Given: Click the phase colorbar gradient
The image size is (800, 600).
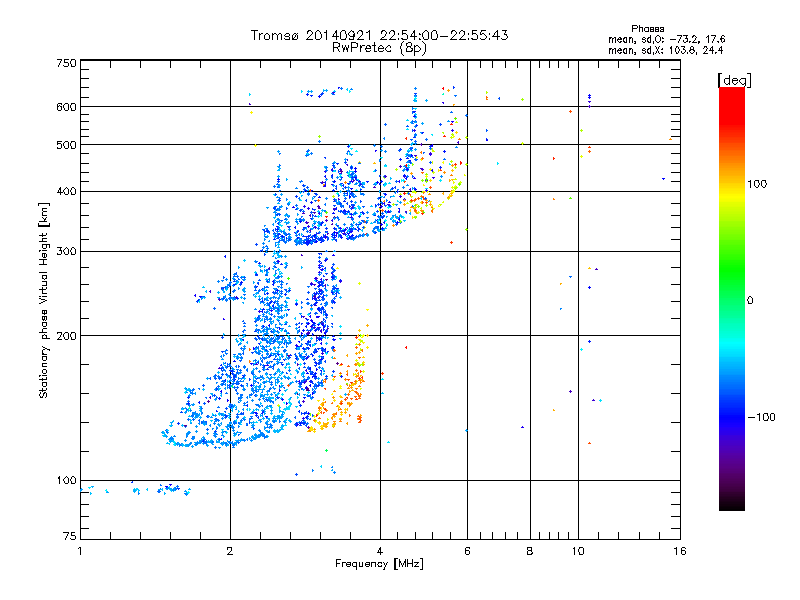Looking at the screenshot, I should (x=732, y=298).
